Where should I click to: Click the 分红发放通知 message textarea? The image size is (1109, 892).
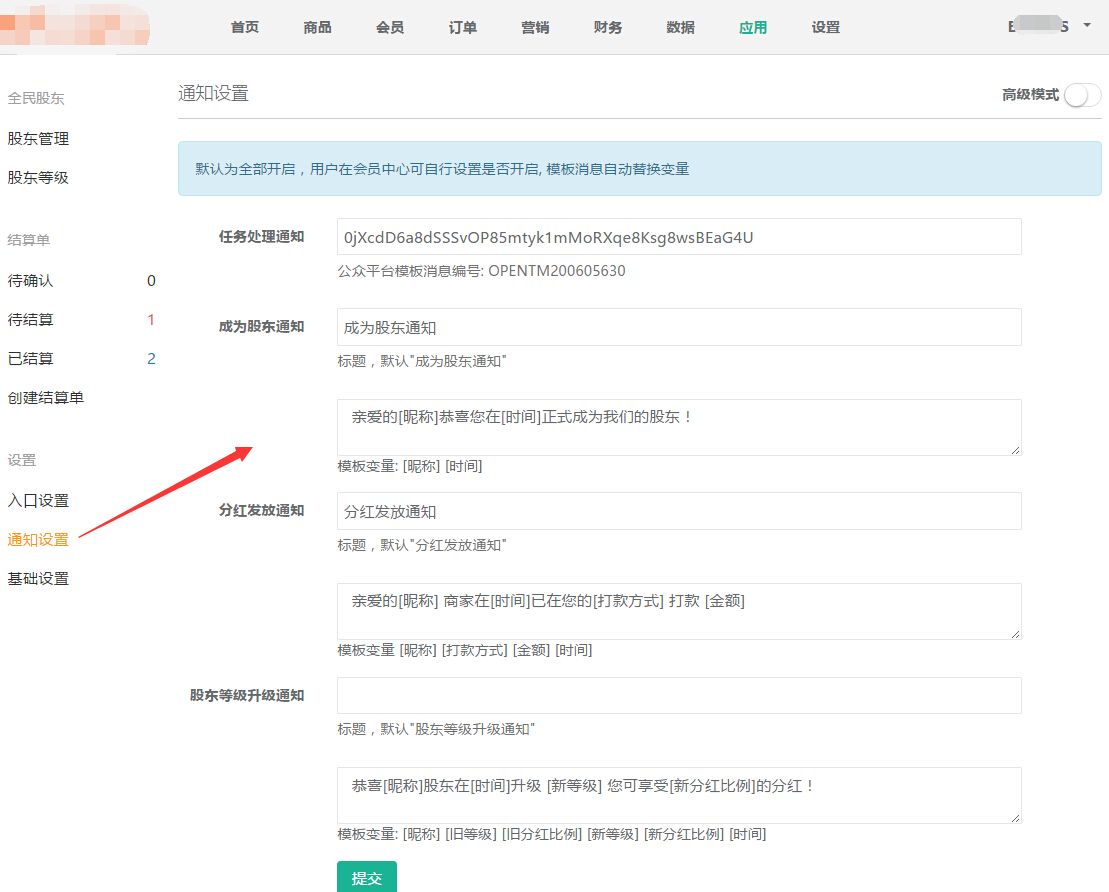coord(679,611)
